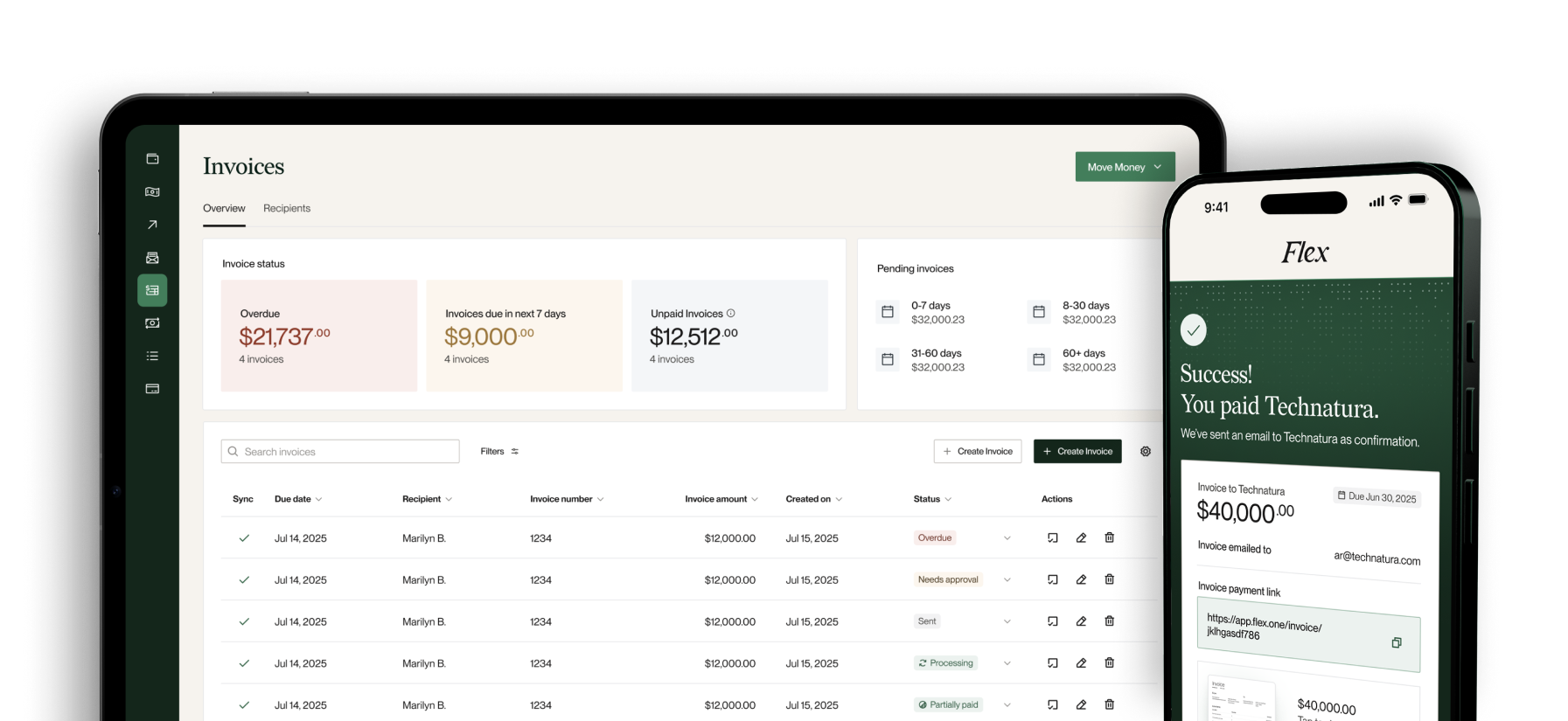Click the calendar icon beside 31-60 days
Viewport: 1568px width, 721px height.
888,359
